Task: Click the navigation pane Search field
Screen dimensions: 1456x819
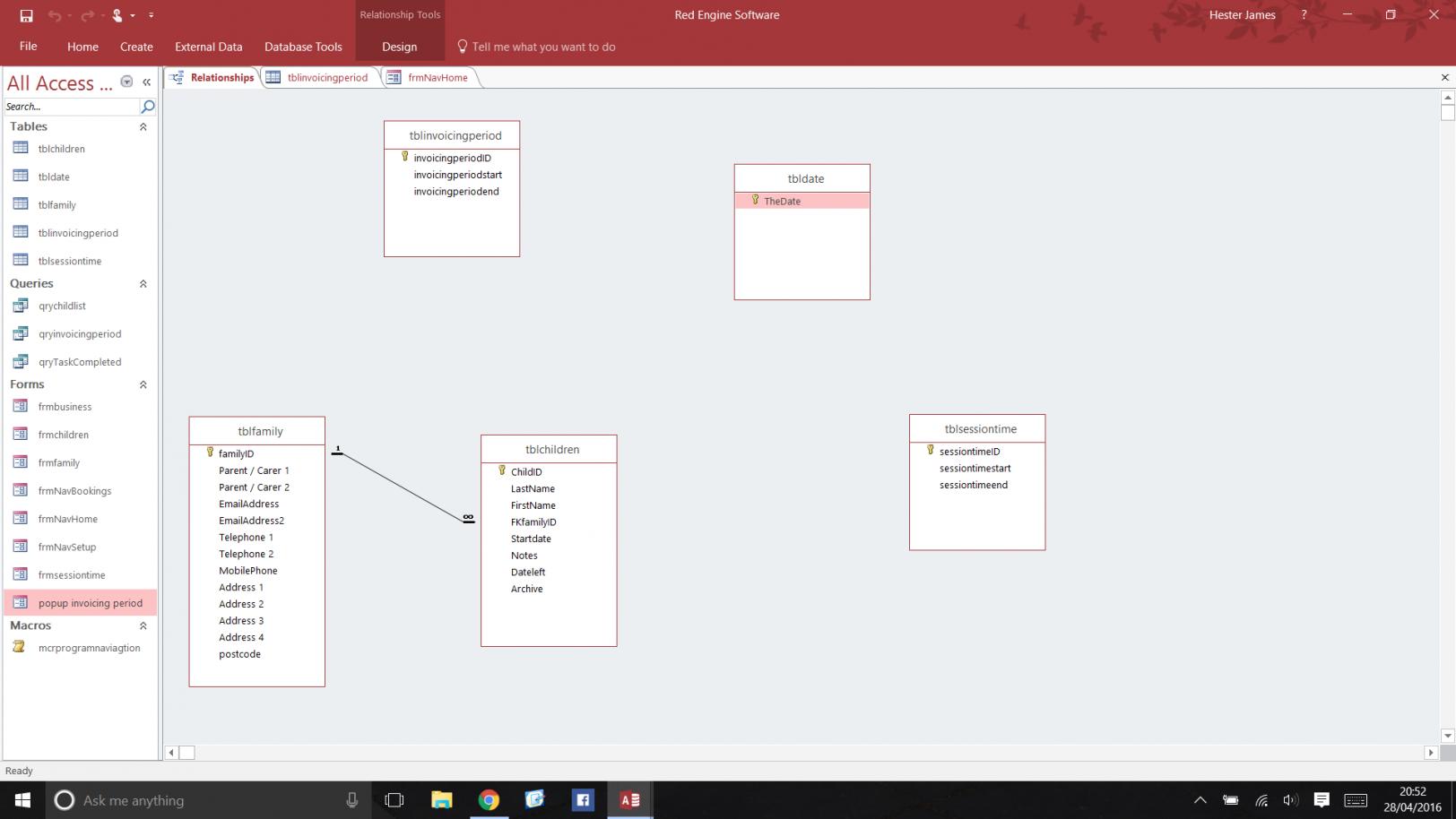Action: [72, 107]
